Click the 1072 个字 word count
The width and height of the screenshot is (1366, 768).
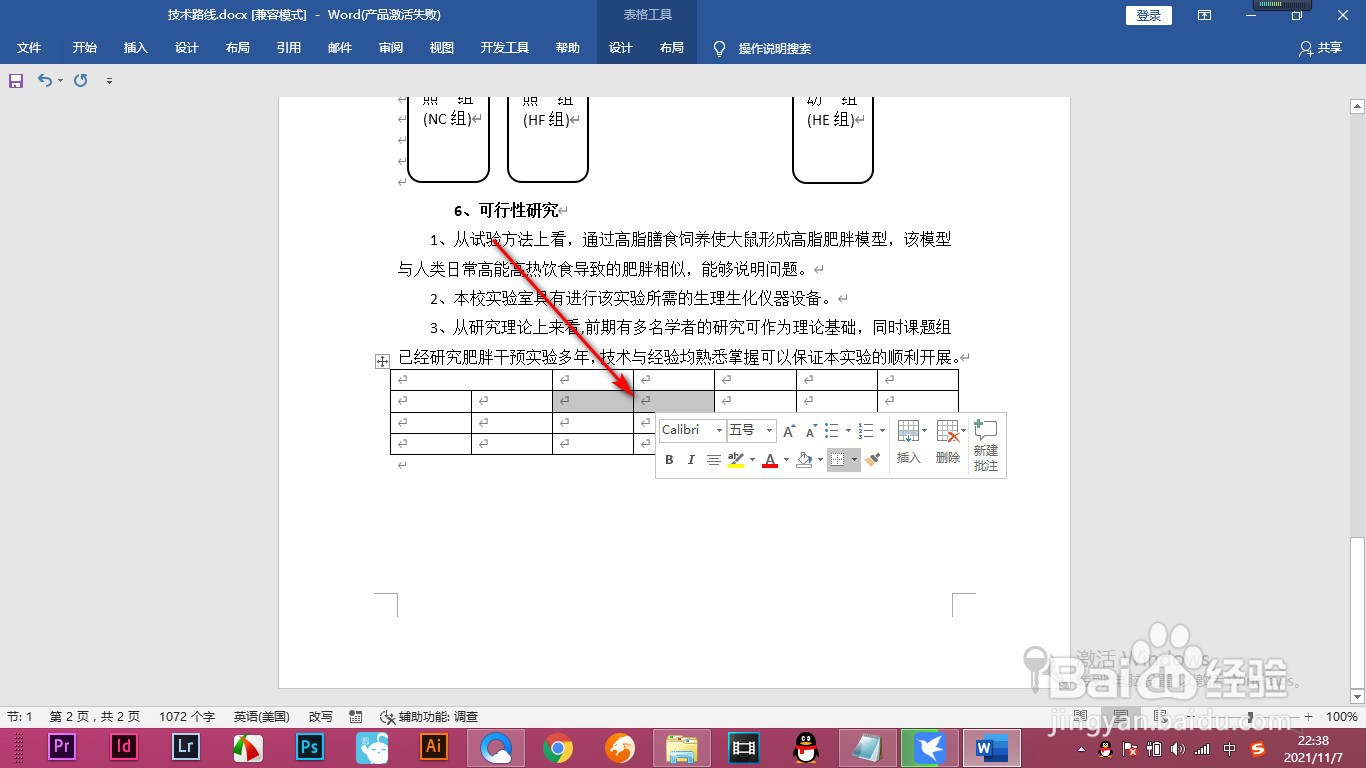pyautogui.click(x=187, y=717)
